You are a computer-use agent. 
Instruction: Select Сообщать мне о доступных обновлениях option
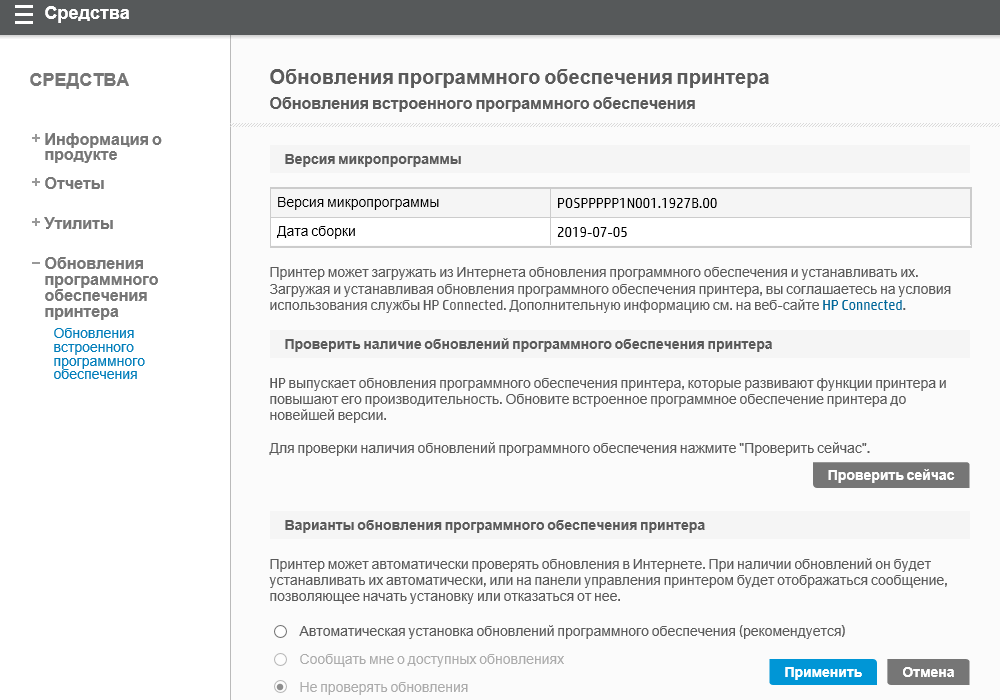point(281,660)
